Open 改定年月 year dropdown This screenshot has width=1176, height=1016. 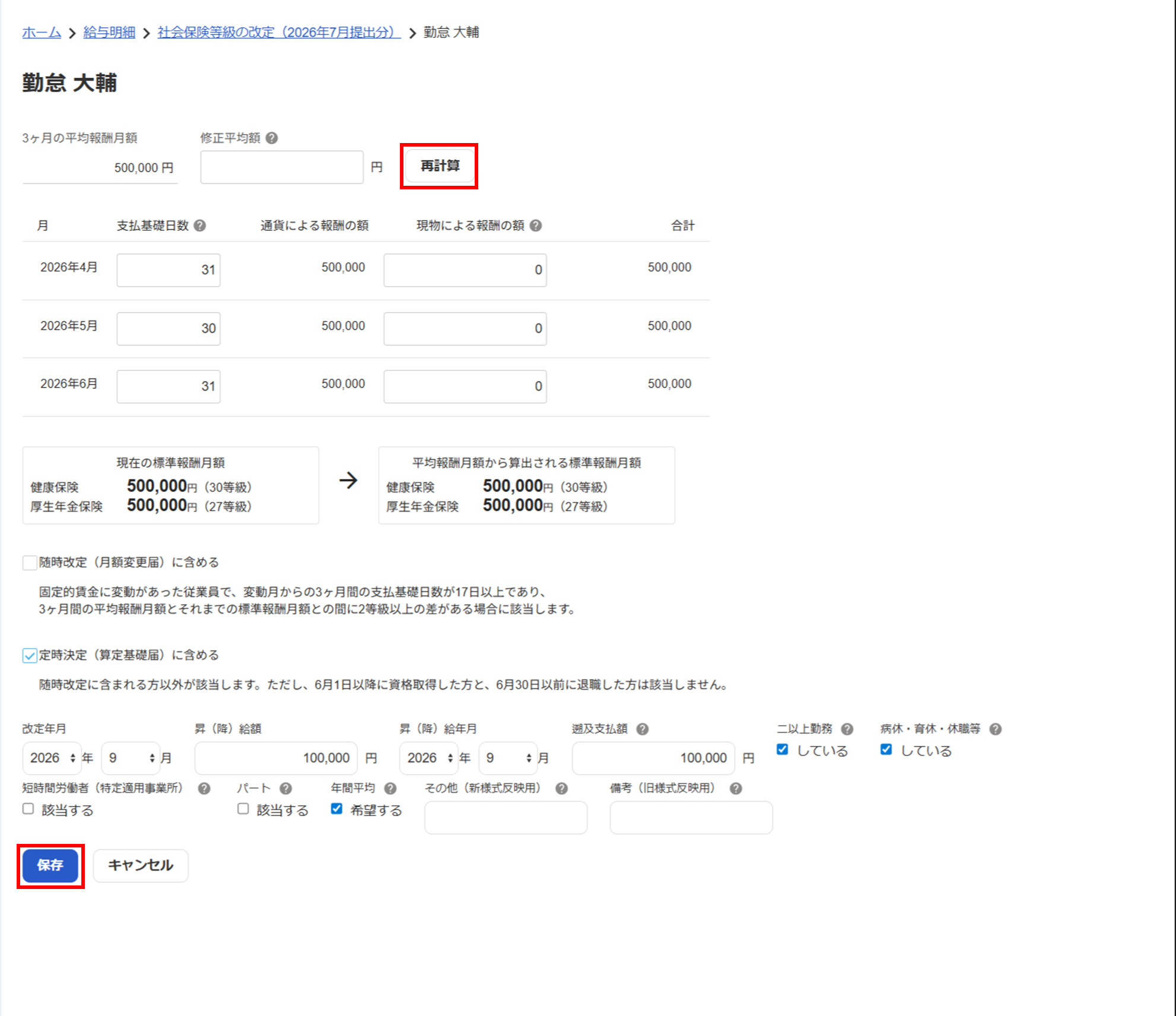(52, 758)
